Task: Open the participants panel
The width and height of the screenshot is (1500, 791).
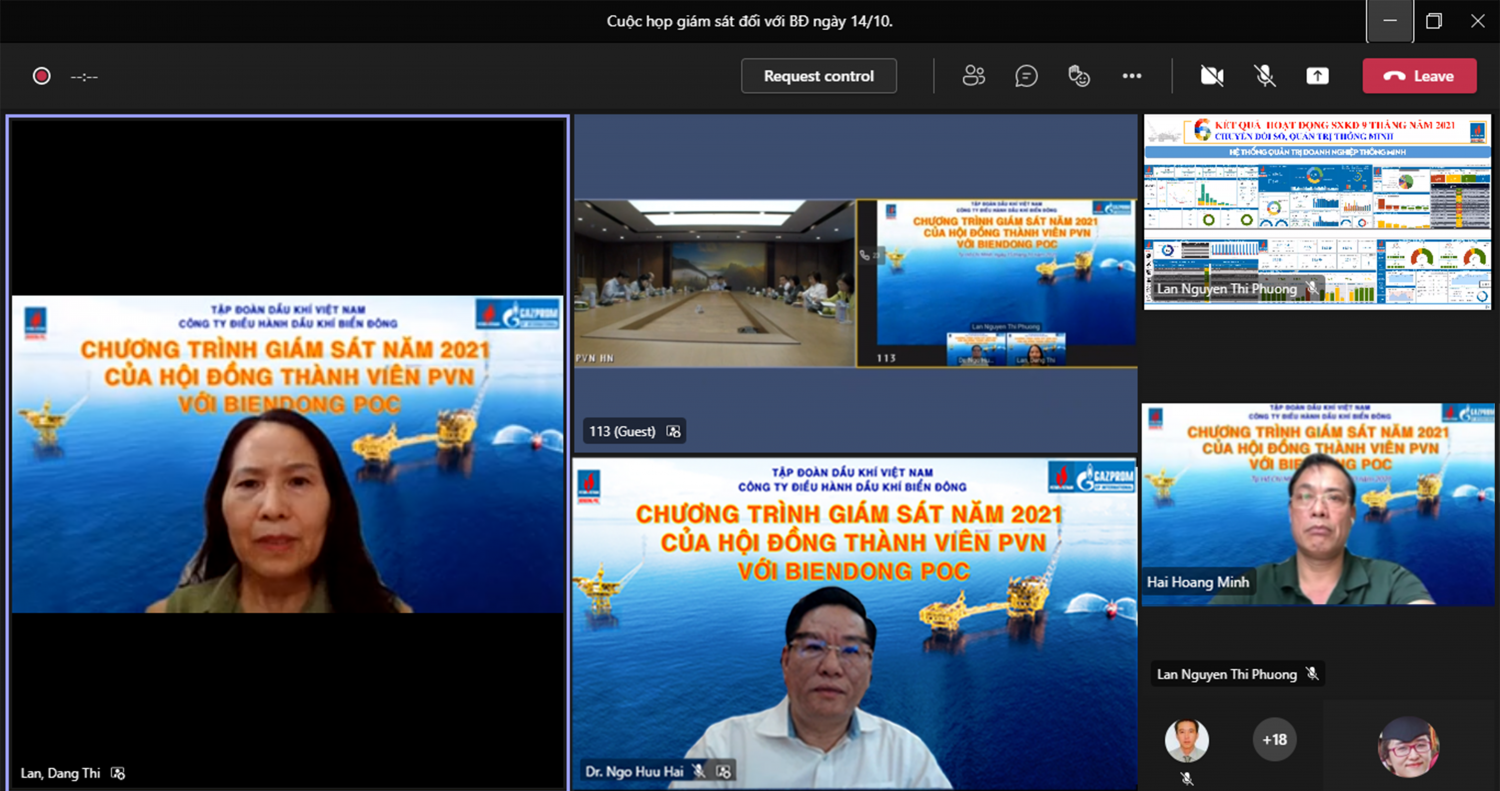Action: click(973, 76)
